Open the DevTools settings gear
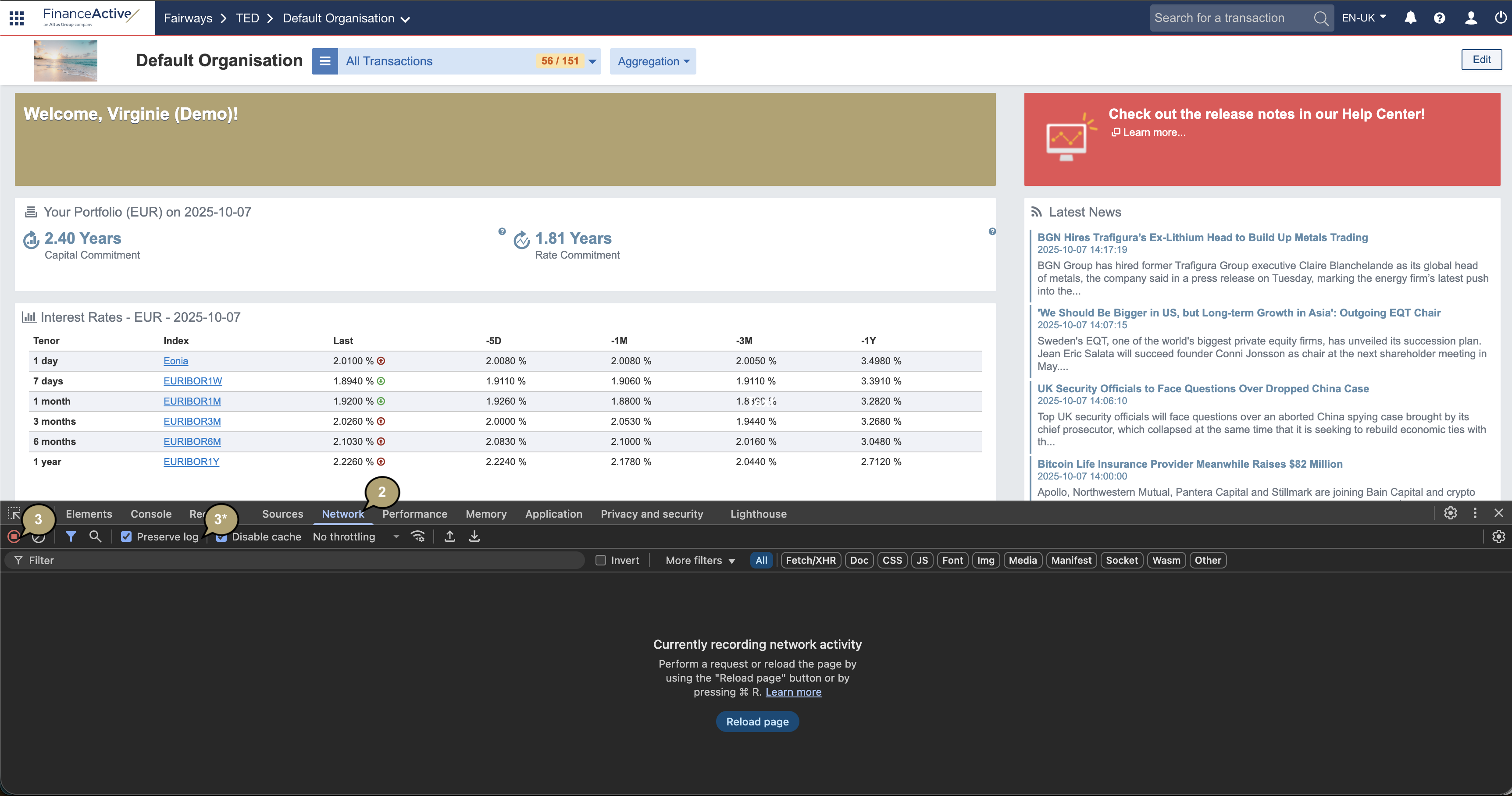This screenshot has height=796, width=1512. pos(1450,513)
